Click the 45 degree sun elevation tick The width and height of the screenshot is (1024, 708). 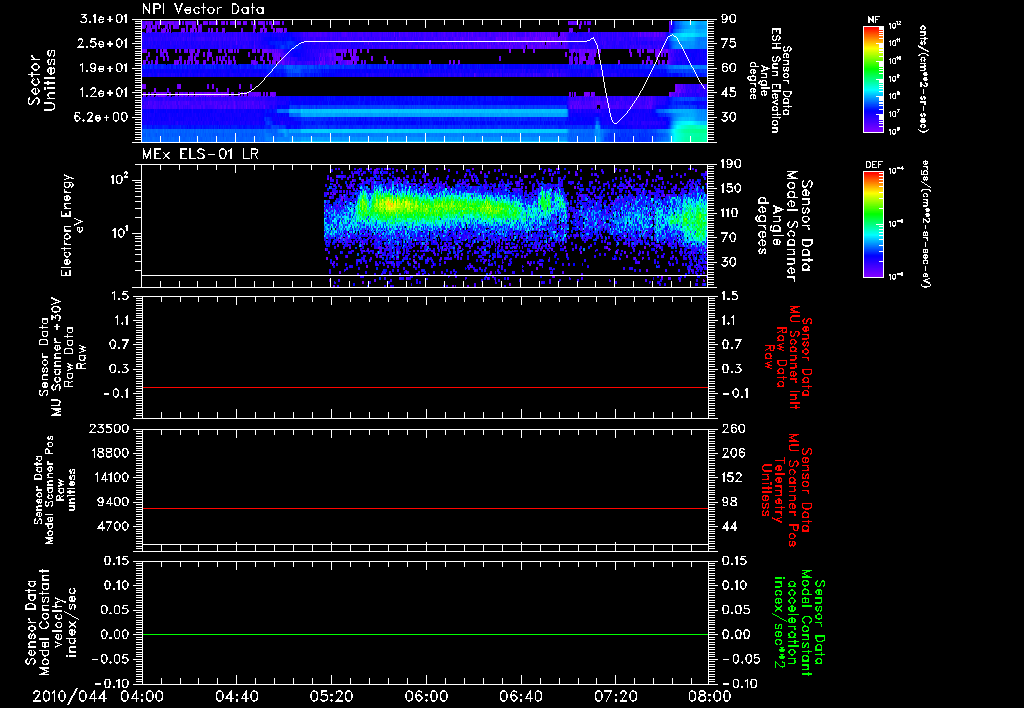[x=728, y=93]
